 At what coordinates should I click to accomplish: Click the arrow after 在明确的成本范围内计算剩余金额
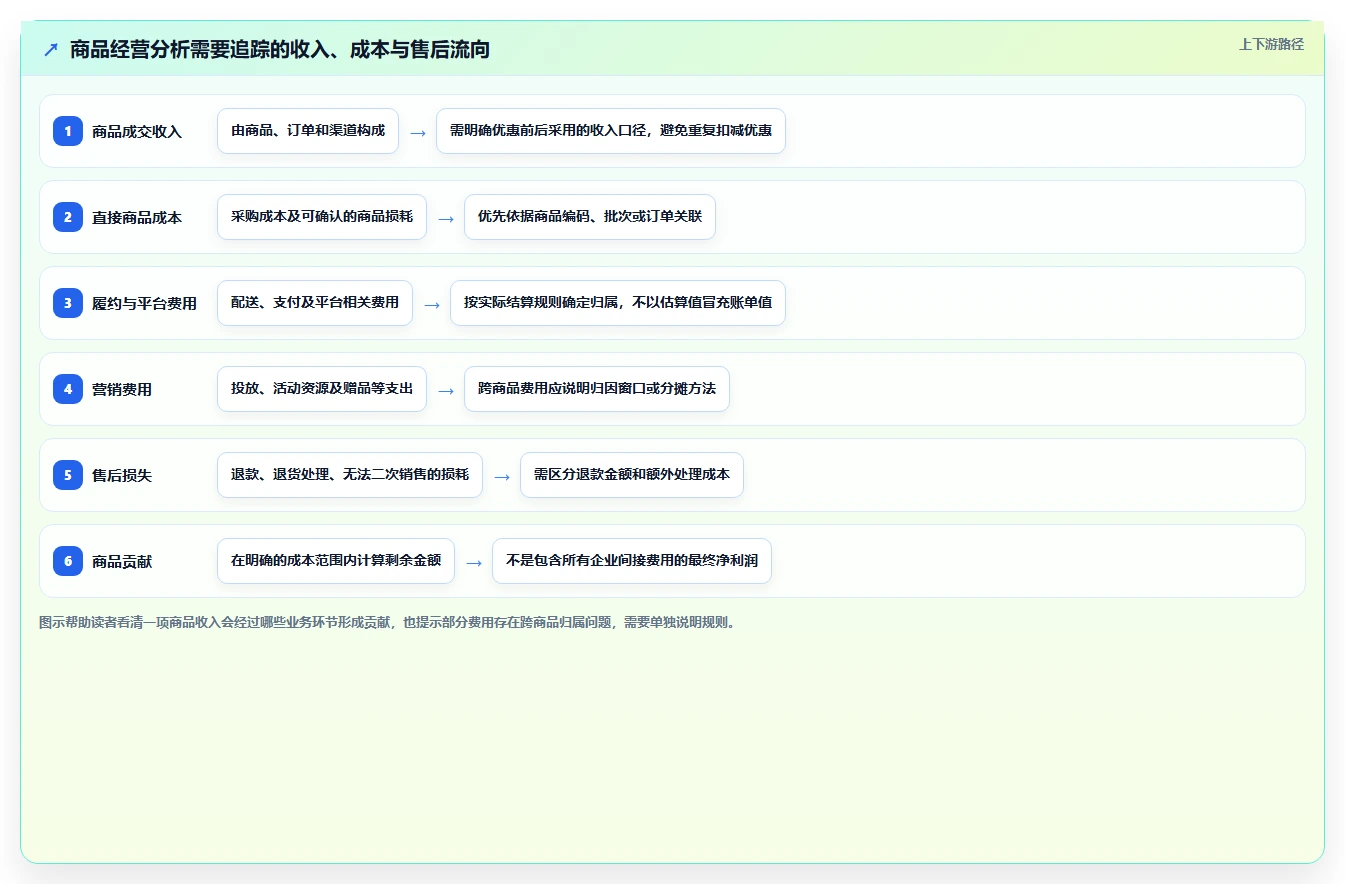click(x=474, y=562)
